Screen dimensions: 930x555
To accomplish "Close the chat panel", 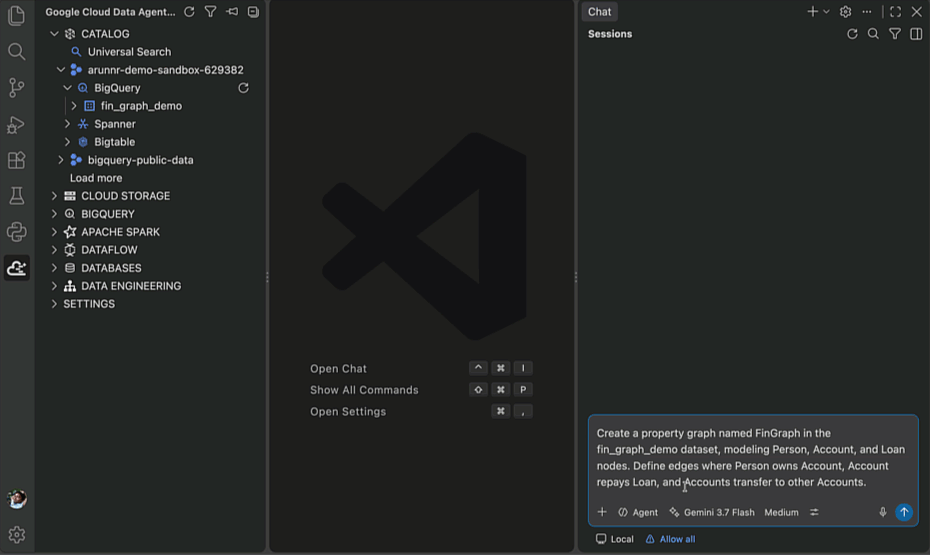I will click(916, 12).
